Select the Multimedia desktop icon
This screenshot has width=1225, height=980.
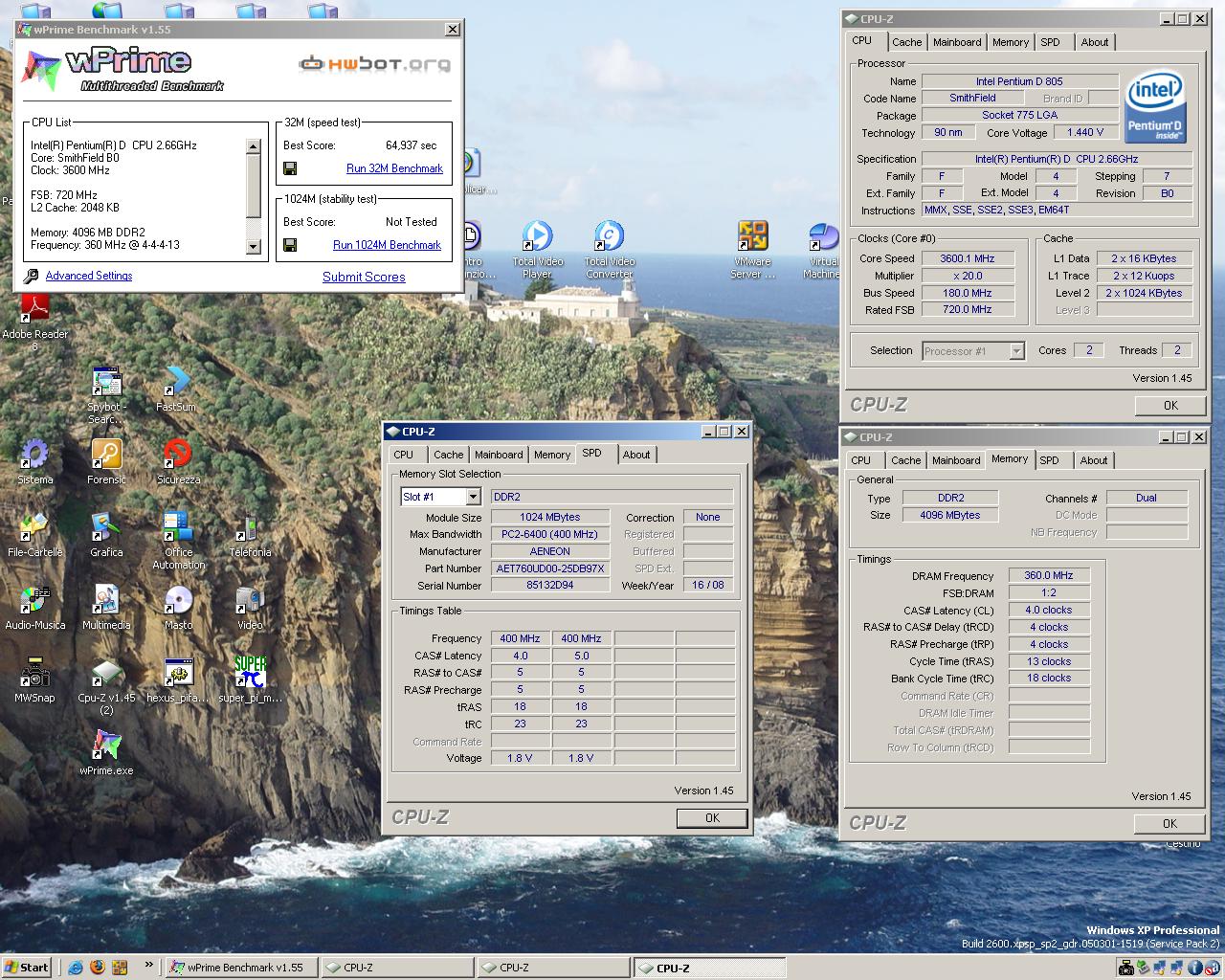click(106, 600)
